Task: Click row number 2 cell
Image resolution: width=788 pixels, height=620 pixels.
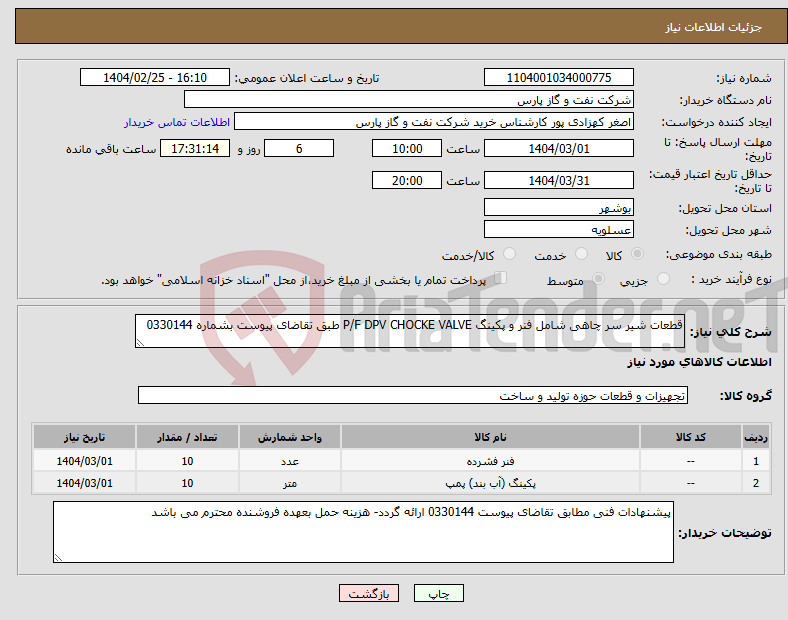Action: pos(756,483)
